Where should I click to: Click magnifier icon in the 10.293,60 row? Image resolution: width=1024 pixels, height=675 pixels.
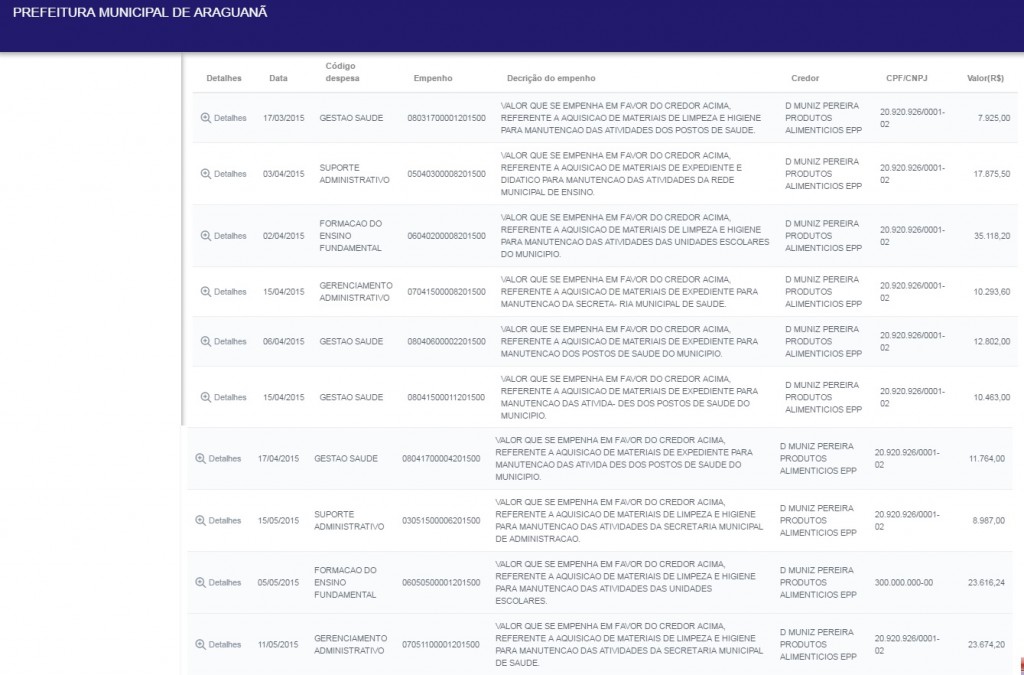206,292
